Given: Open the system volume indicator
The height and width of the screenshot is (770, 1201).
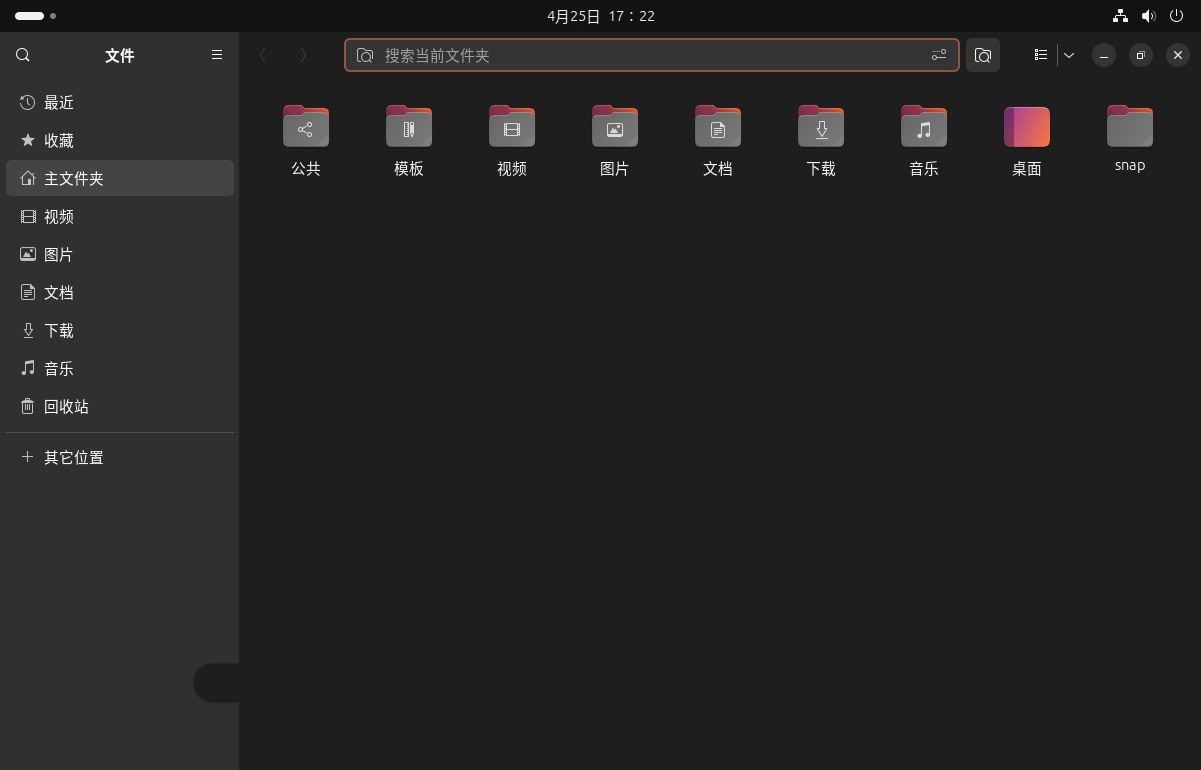Looking at the screenshot, I should point(1149,16).
